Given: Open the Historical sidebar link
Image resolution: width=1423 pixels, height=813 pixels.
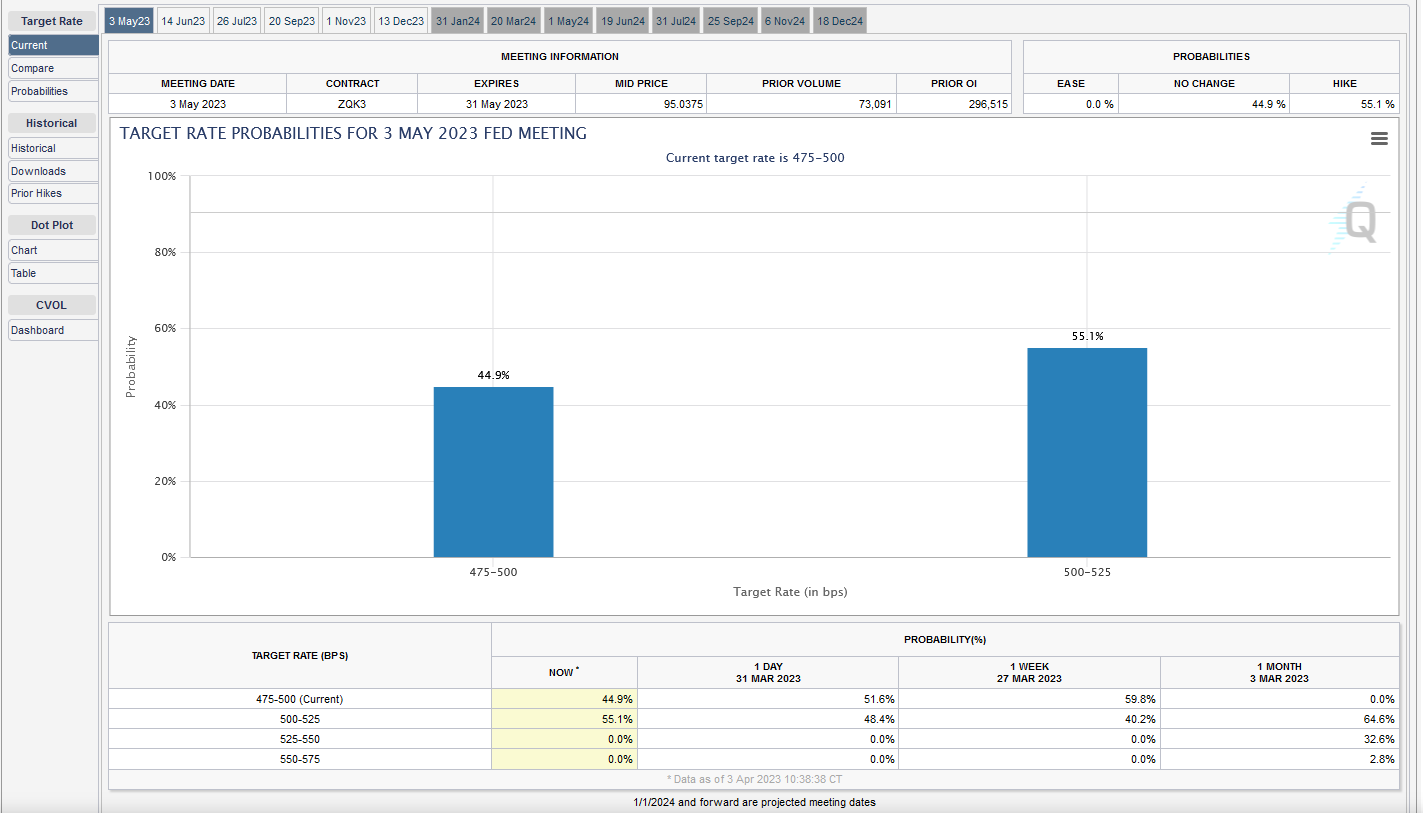Looking at the screenshot, I should pyautogui.click(x=53, y=148).
